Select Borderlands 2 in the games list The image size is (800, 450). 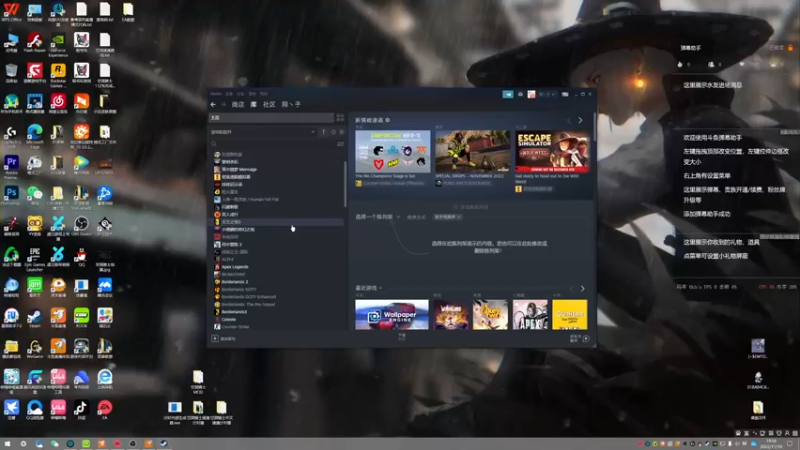(x=234, y=282)
